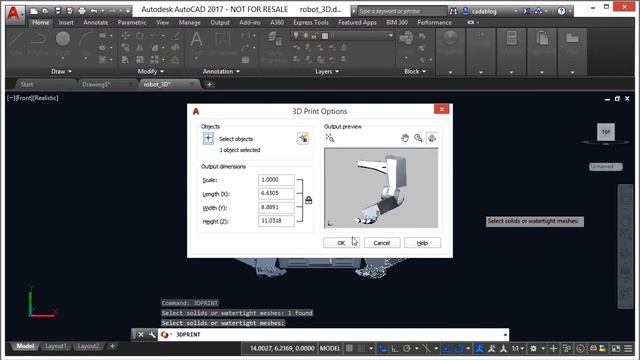
Task: Open the Annotate ribbon tab
Action: (x=96, y=22)
